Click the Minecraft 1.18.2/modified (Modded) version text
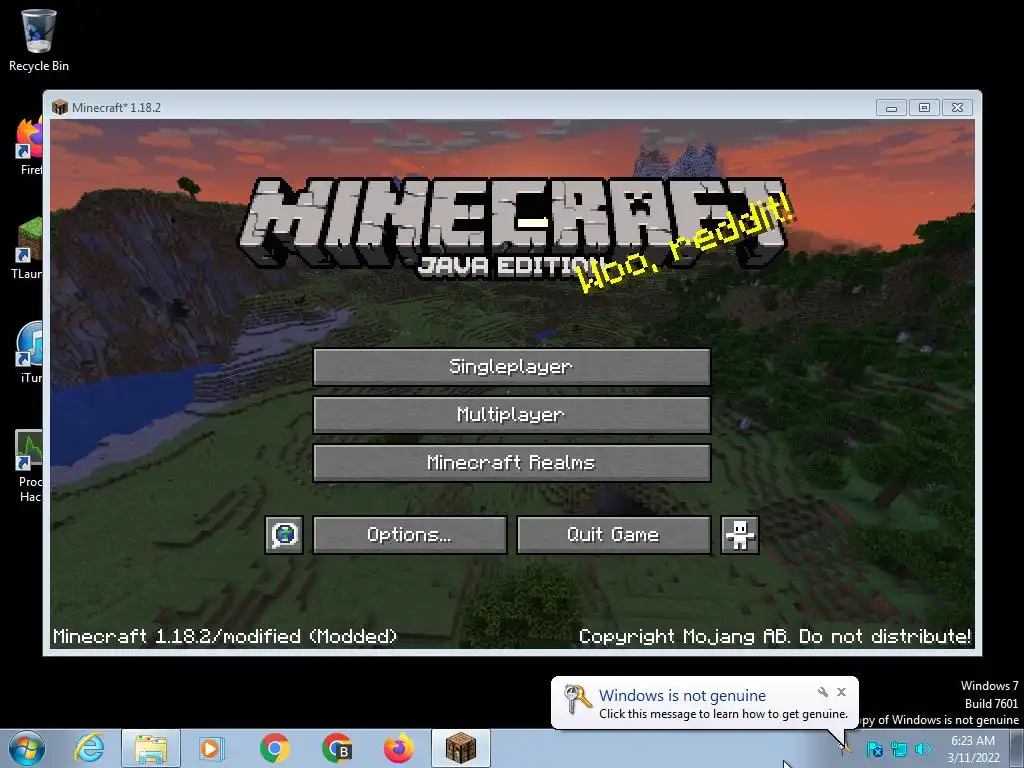This screenshot has height=768, width=1024. pyautogui.click(x=225, y=636)
